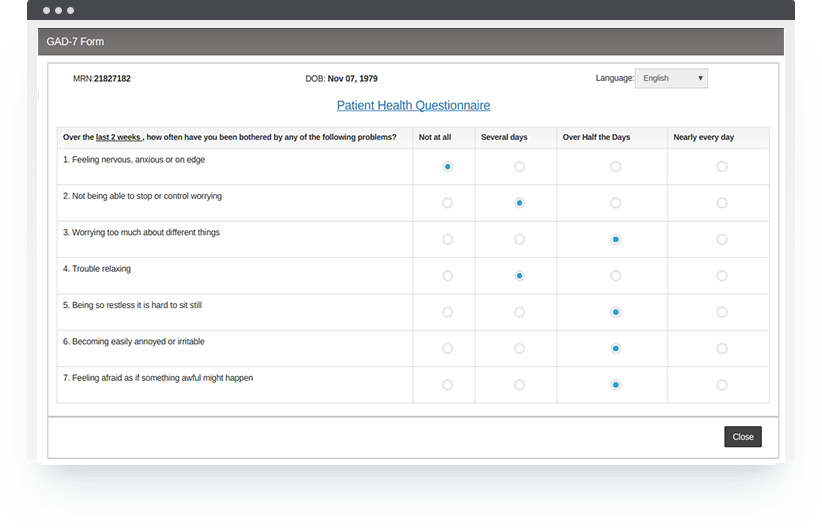The width and height of the screenshot is (822, 528).
Task: Mark 'Several days' for worrying too much
Action: coord(519,240)
